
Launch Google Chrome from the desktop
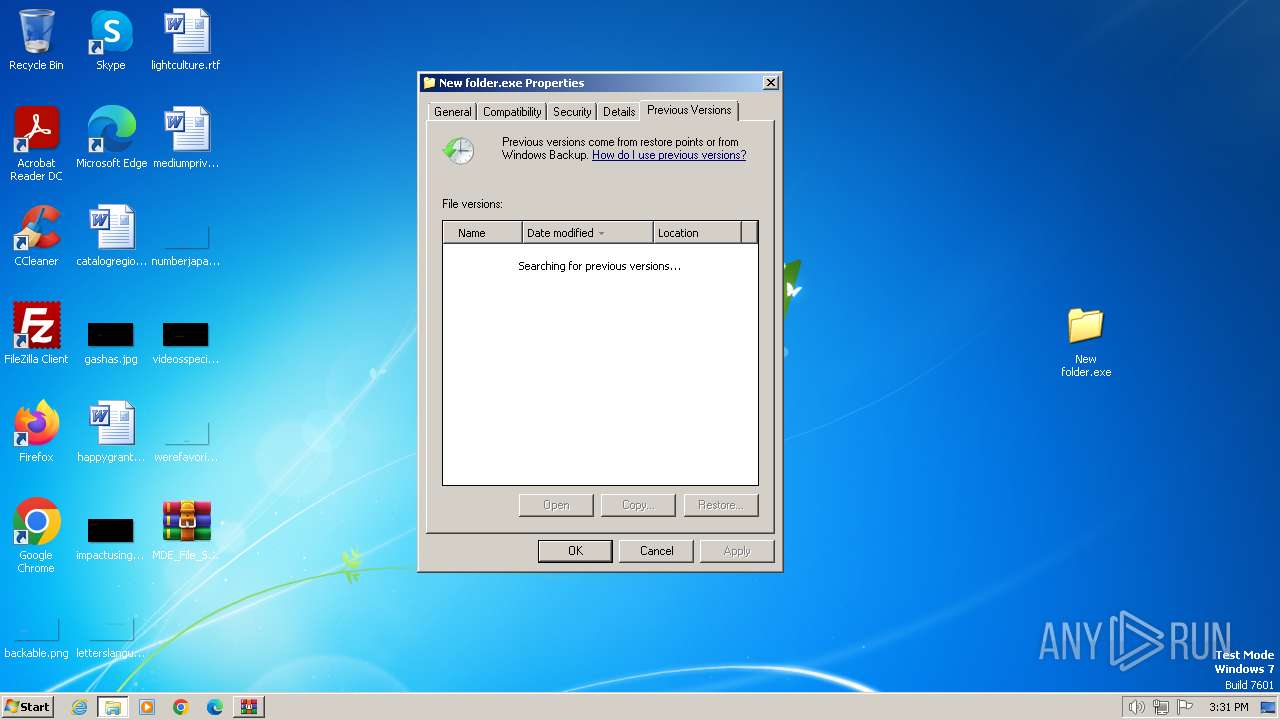click(x=36, y=536)
